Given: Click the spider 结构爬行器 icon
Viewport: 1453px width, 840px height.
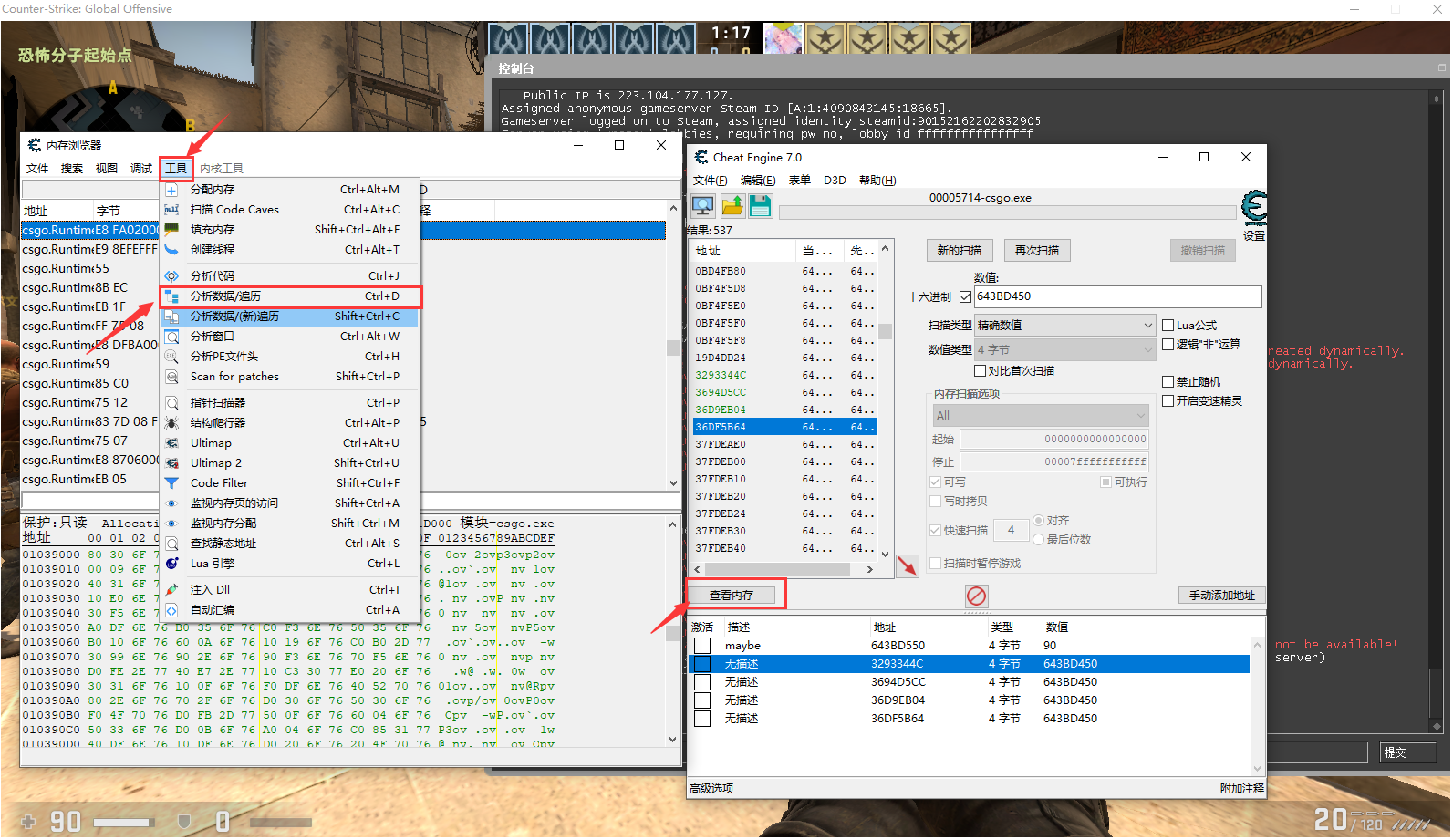Looking at the screenshot, I should (171, 423).
